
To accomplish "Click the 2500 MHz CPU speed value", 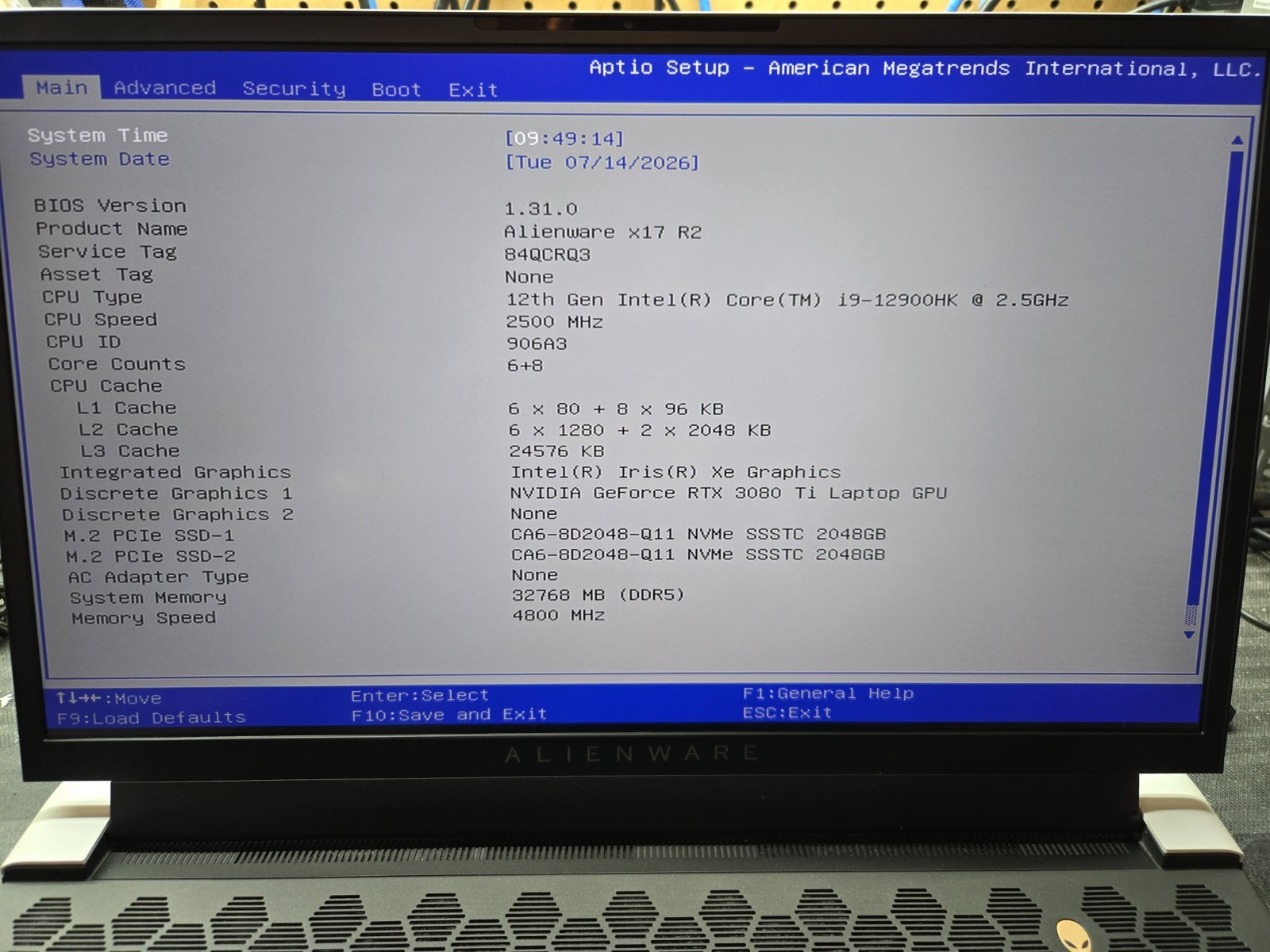I will point(554,321).
